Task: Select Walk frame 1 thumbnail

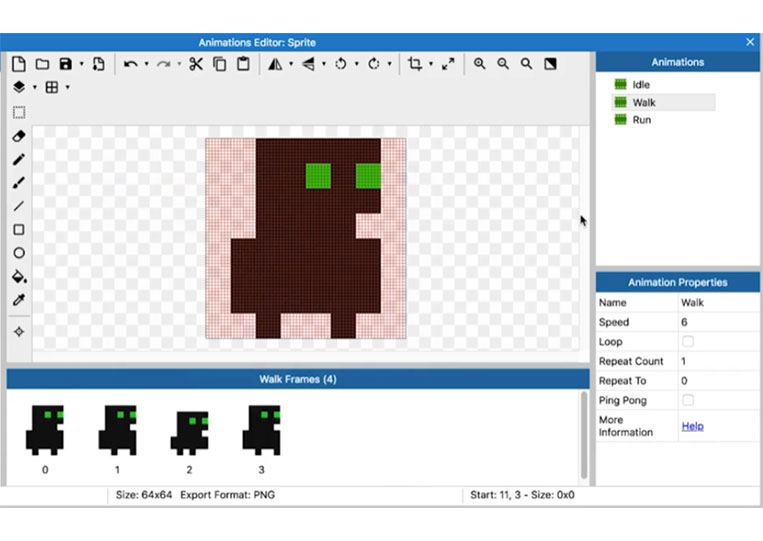Action: point(117,430)
